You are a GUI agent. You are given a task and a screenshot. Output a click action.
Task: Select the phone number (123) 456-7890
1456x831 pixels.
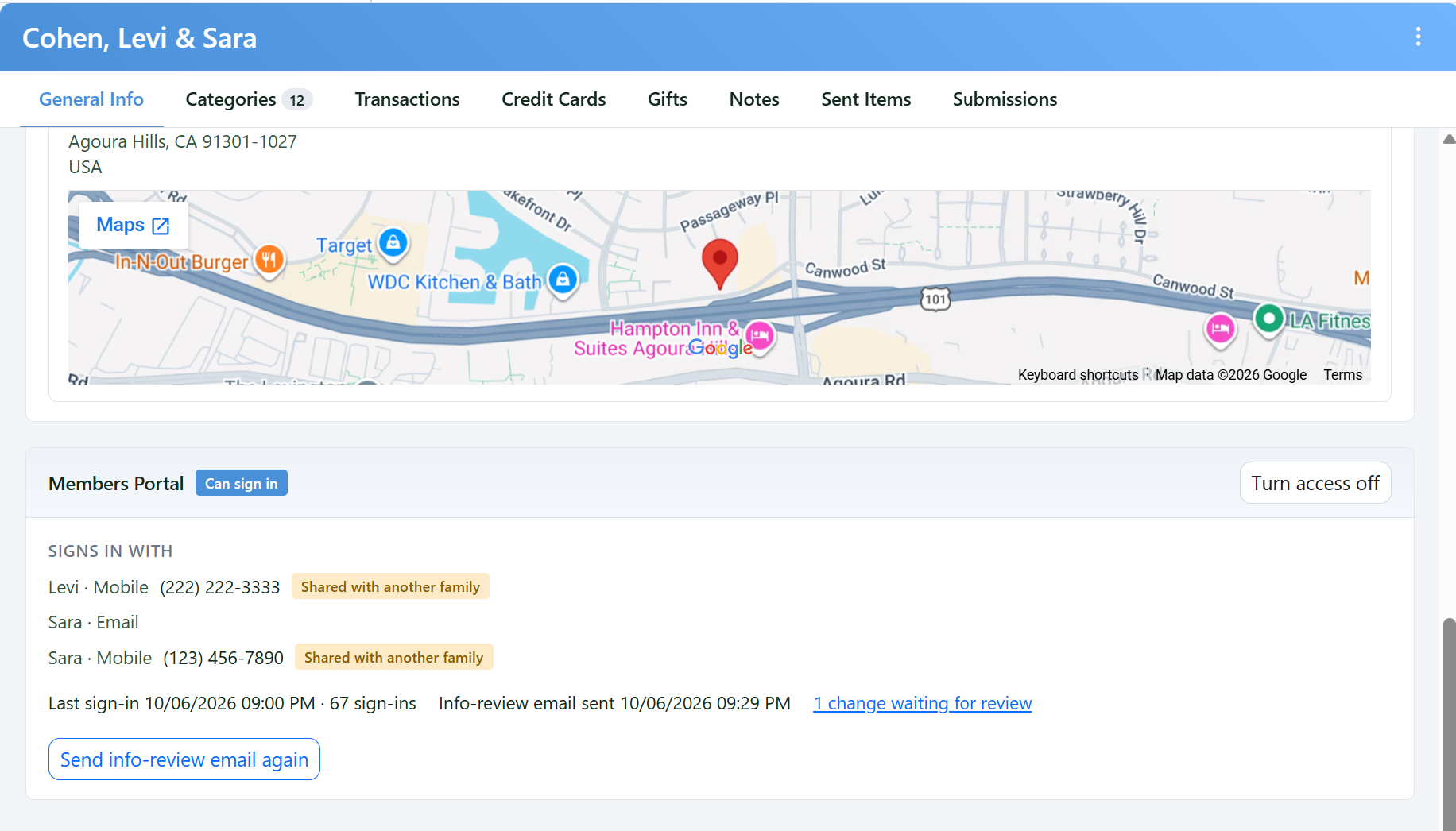pyautogui.click(x=223, y=658)
